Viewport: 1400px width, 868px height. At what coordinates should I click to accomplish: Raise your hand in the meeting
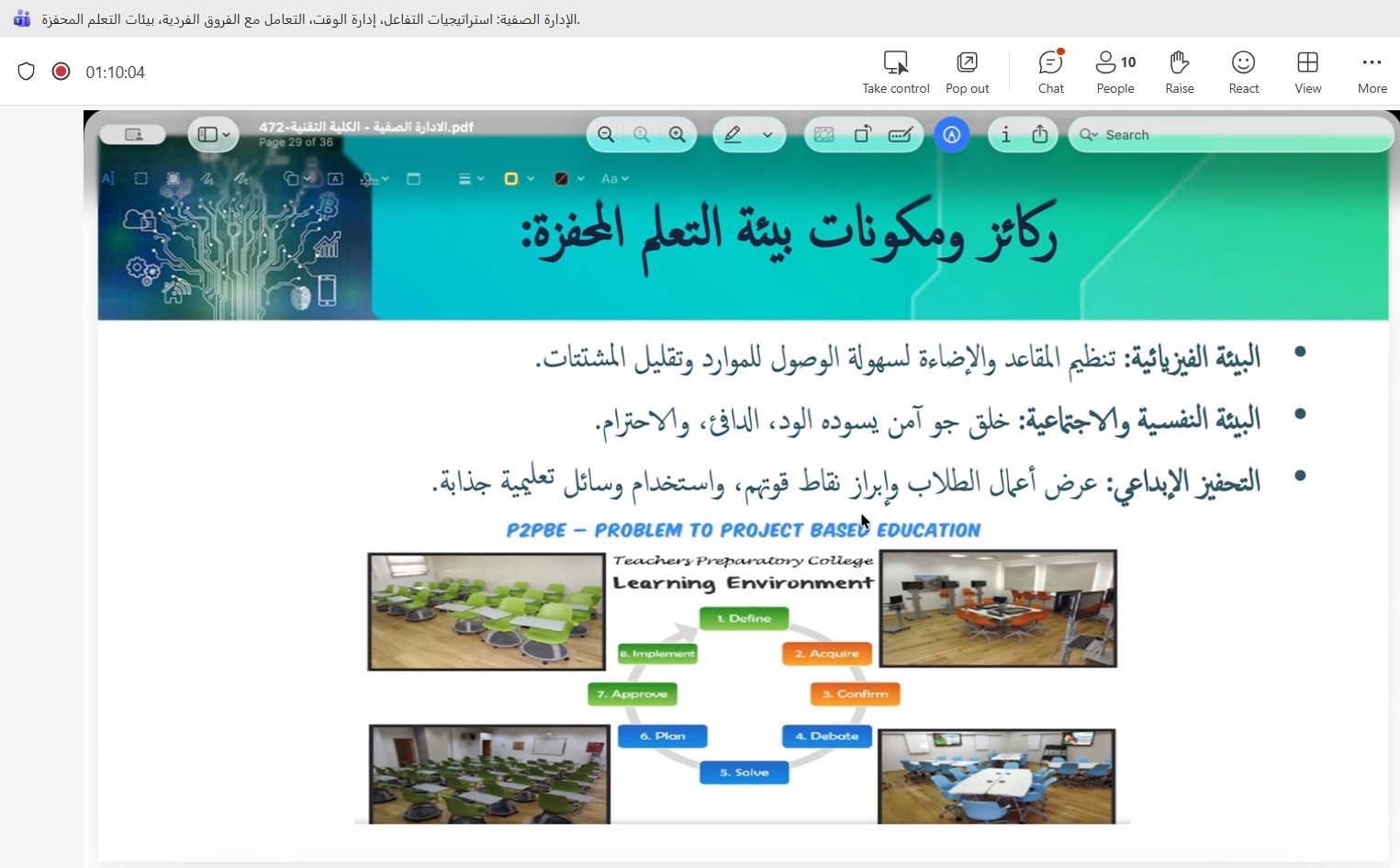pyautogui.click(x=1179, y=72)
